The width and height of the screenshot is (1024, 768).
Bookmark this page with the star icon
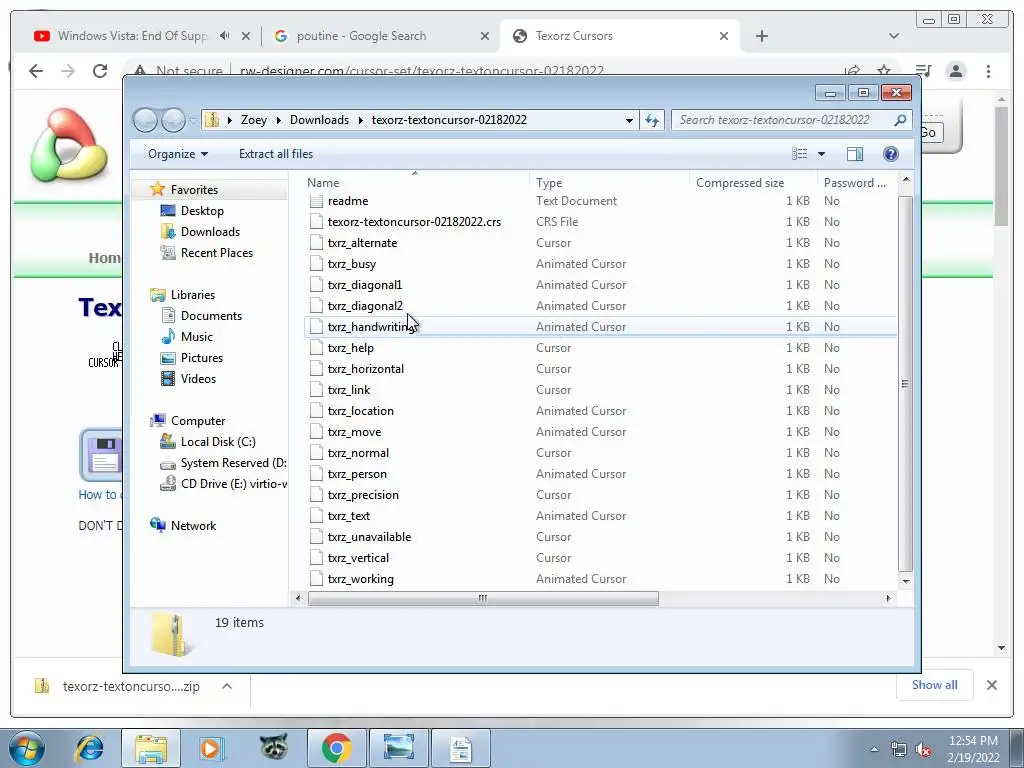(x=884, y=71)
